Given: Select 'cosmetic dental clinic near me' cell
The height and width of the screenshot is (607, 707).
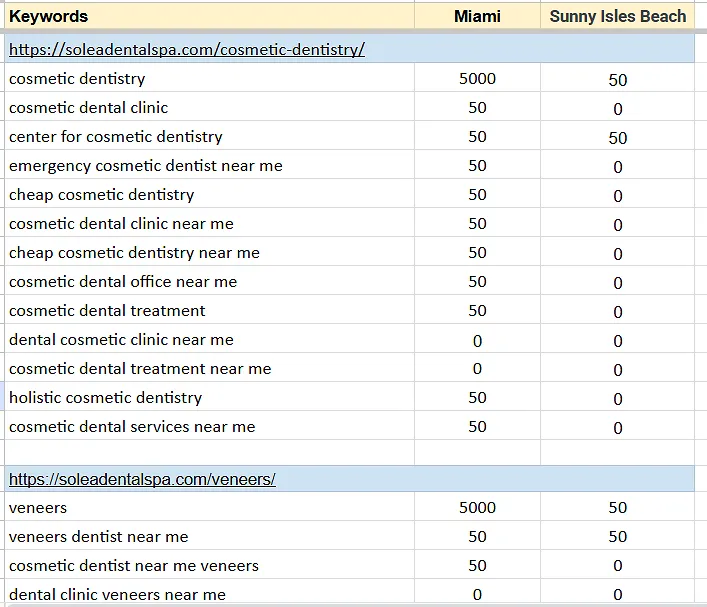Looking at the screenshot, I should point(209,223).
